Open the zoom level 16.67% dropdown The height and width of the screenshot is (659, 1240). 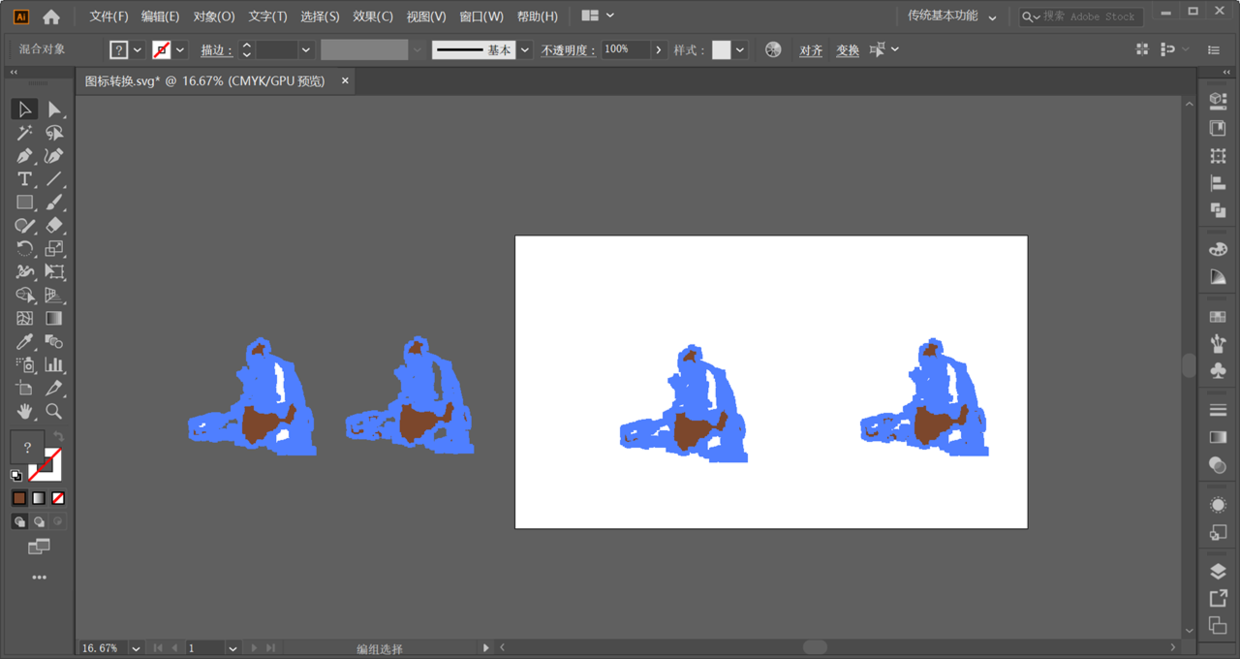coord(136,648)
